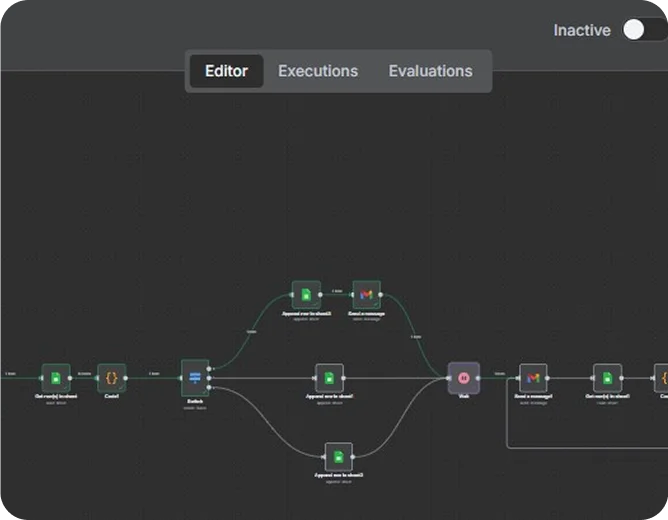Select the middle branch Google Sheets append node
Screen dimensions: 668x520
tap(329, 378)
